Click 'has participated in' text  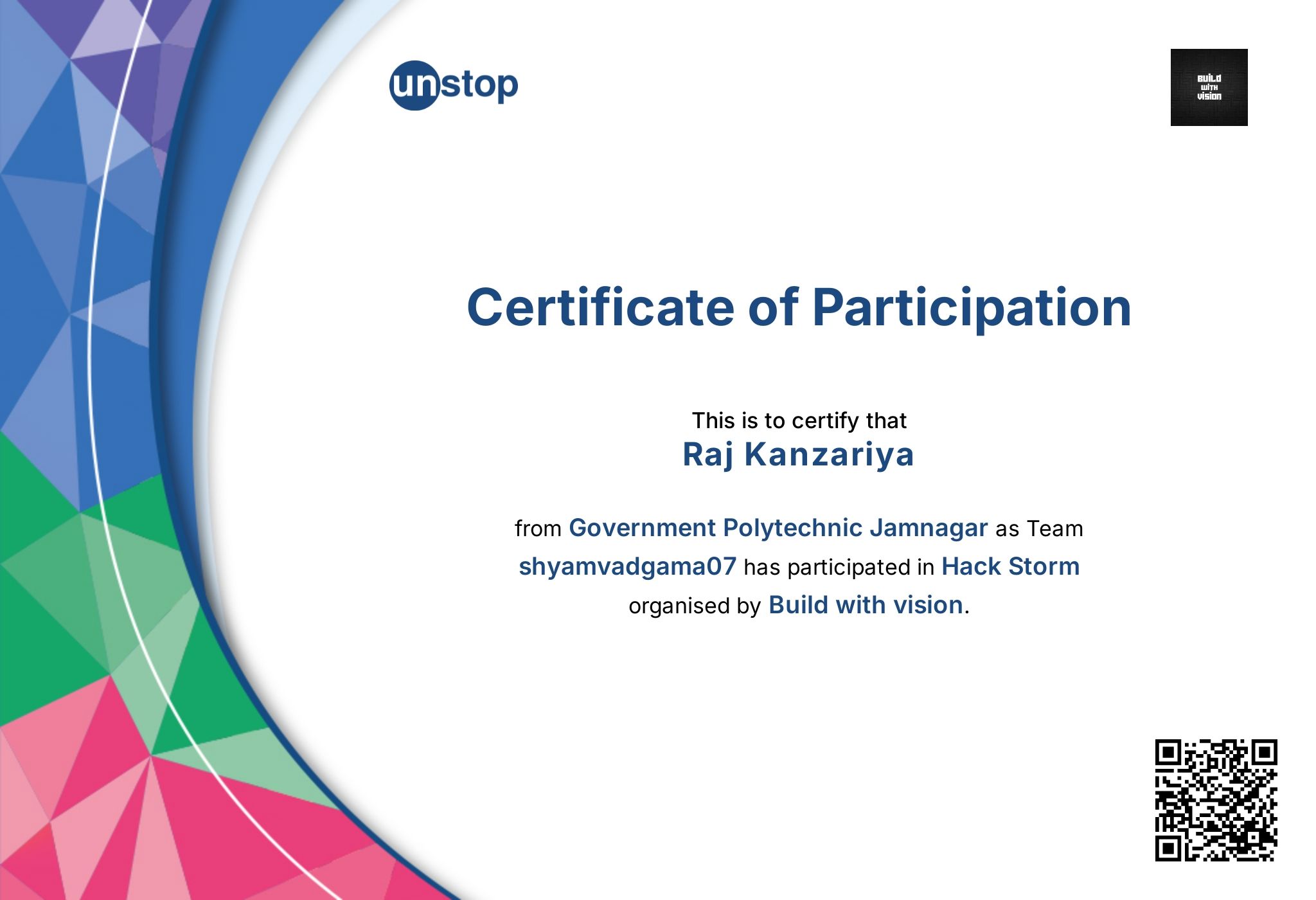pos(839,567)
